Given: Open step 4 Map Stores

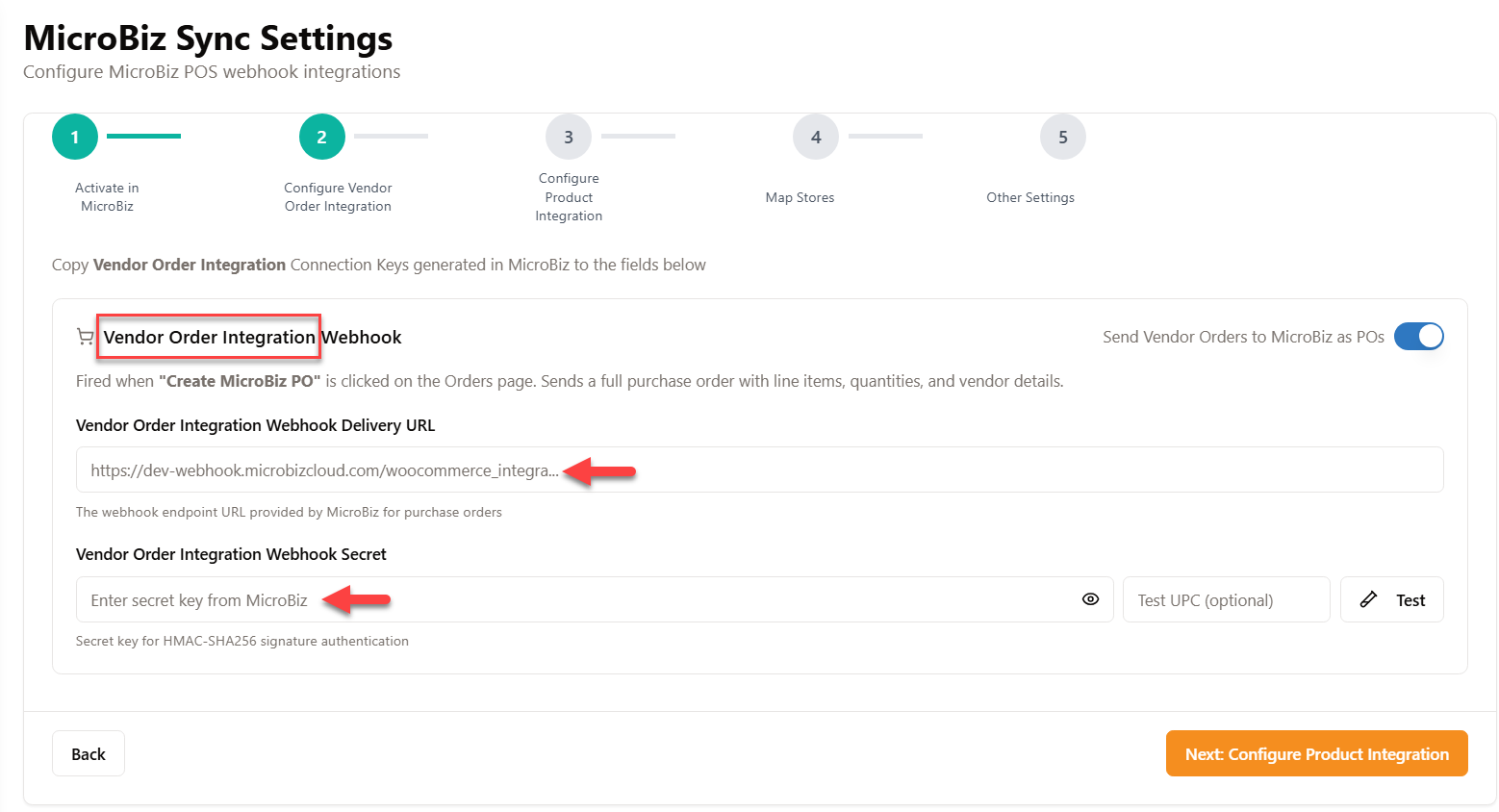Looking at the screenshot, I should (816, 137).
